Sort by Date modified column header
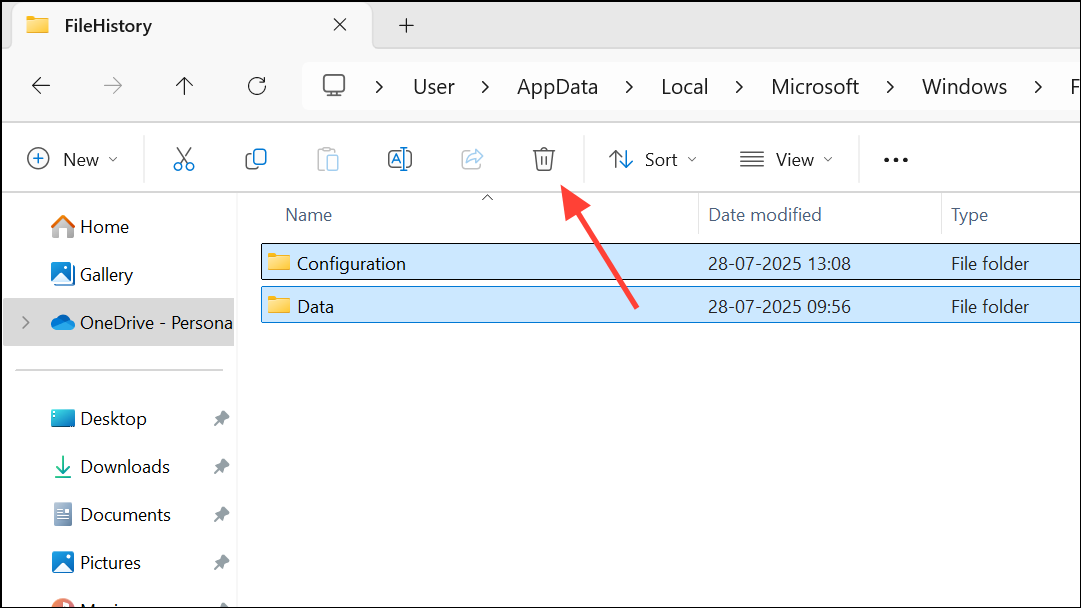Screen dimensions: 1081x608 coord(765,215)
